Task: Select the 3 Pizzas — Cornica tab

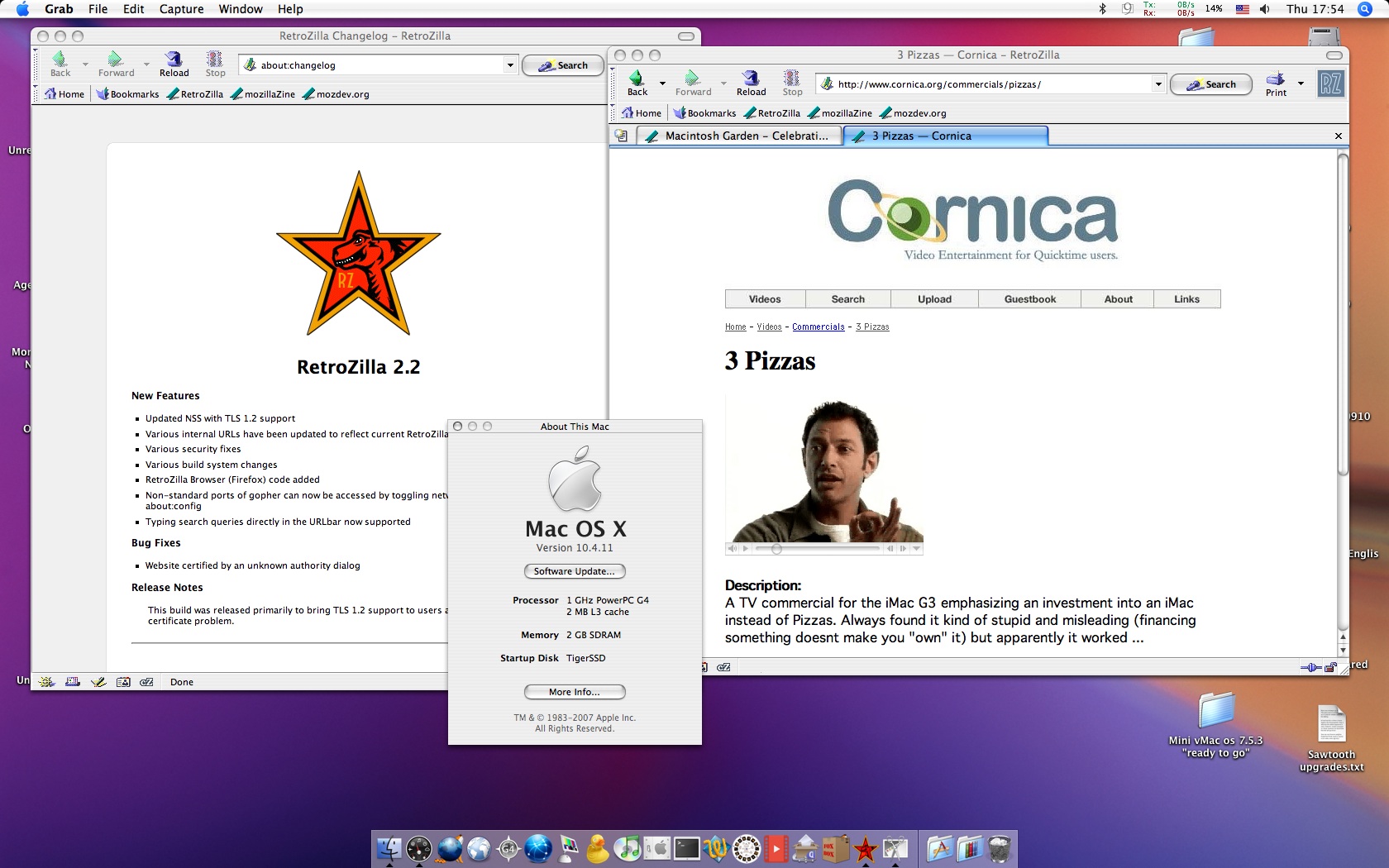Action: tap(945, 136)
